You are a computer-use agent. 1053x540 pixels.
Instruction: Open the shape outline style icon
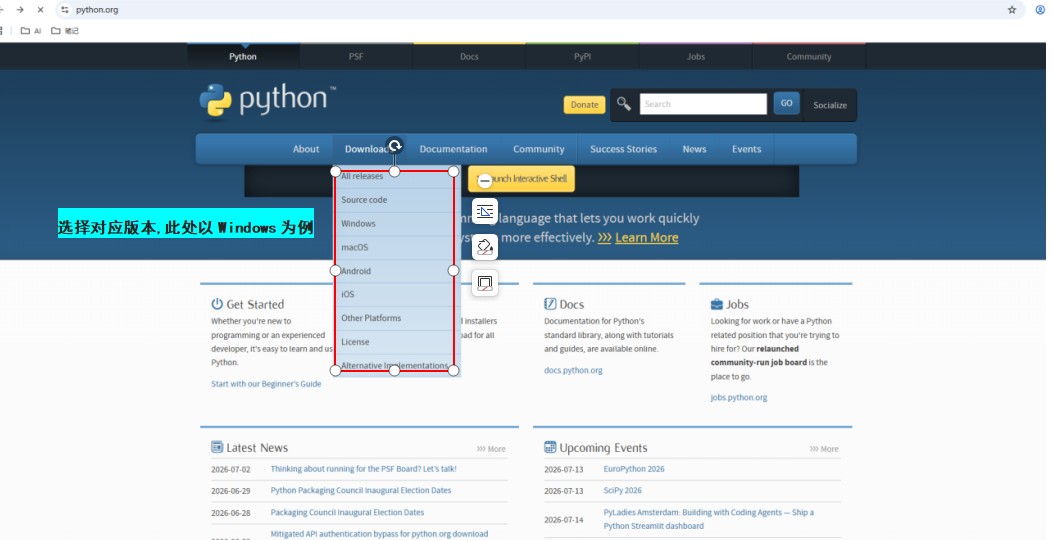(485, 283)
